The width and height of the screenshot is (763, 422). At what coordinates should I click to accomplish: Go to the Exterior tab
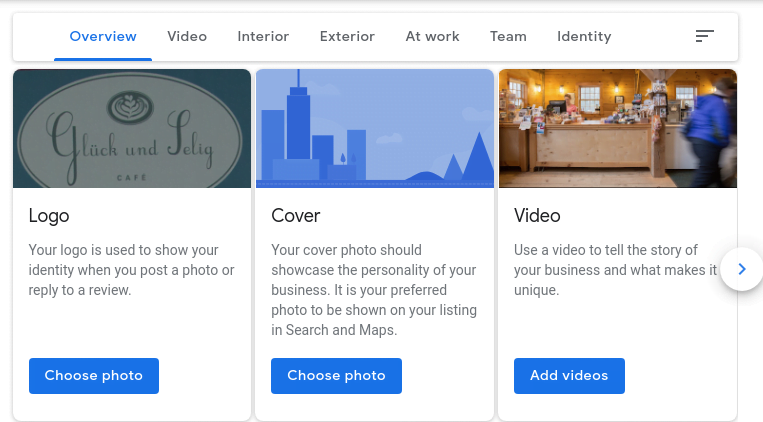coord(347,37)
